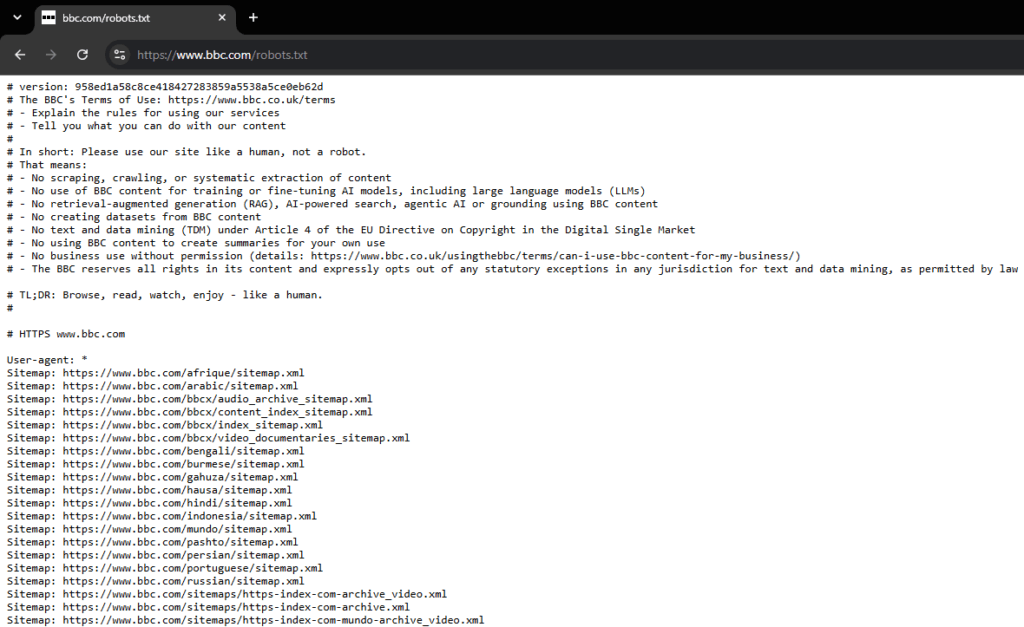Click the URL address bar field

point(562,55)
